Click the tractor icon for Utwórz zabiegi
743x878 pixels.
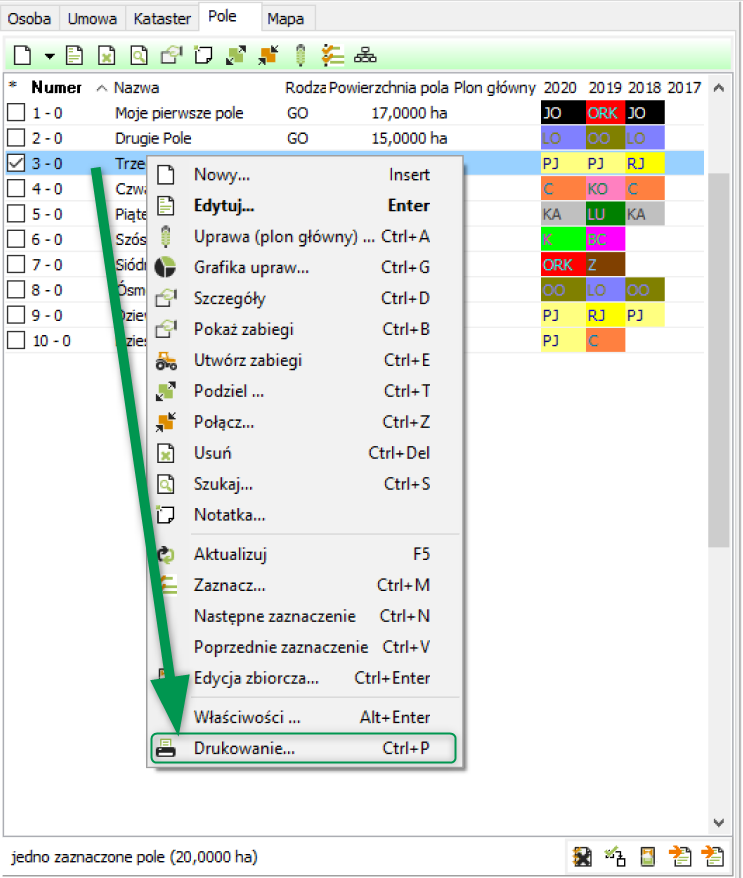166,361
